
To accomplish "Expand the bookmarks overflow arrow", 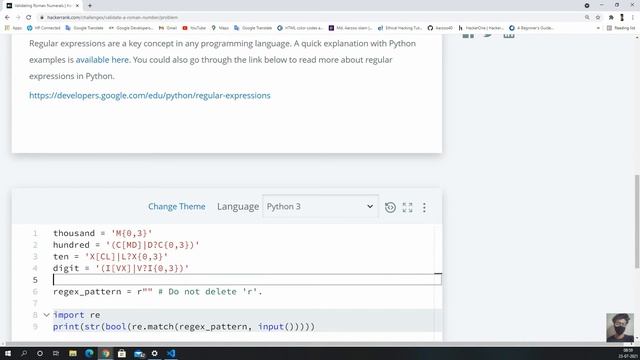I will pyautogui.click(x=598, y=28).
